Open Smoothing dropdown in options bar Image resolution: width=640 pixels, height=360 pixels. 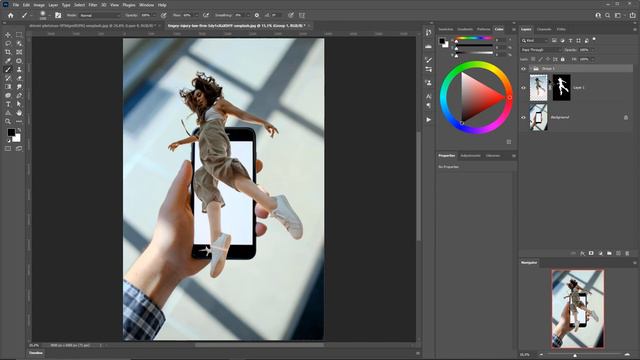pyautogui.click(x=249, y=15)
